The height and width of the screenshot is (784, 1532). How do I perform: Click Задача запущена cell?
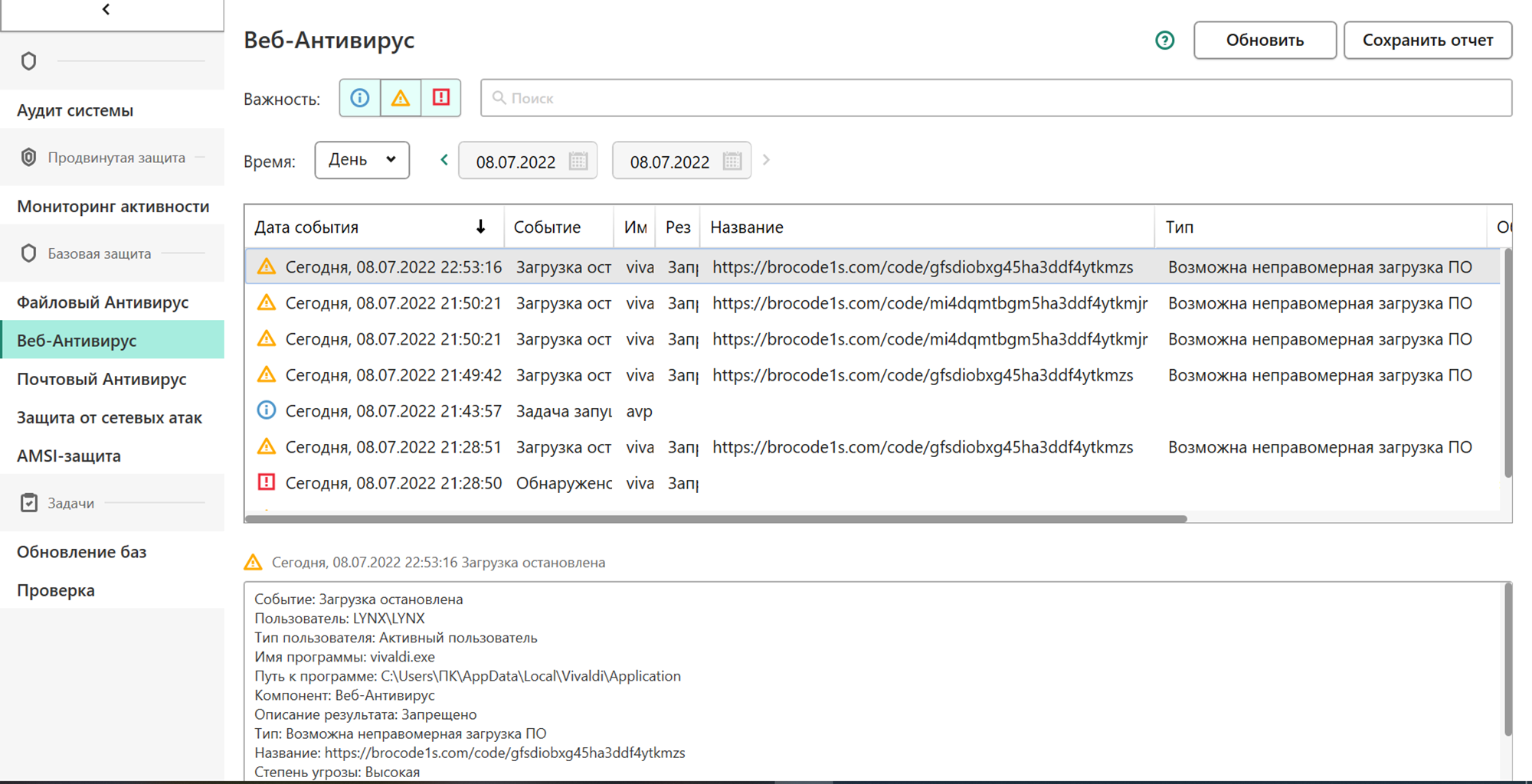(x=563, y=411)
